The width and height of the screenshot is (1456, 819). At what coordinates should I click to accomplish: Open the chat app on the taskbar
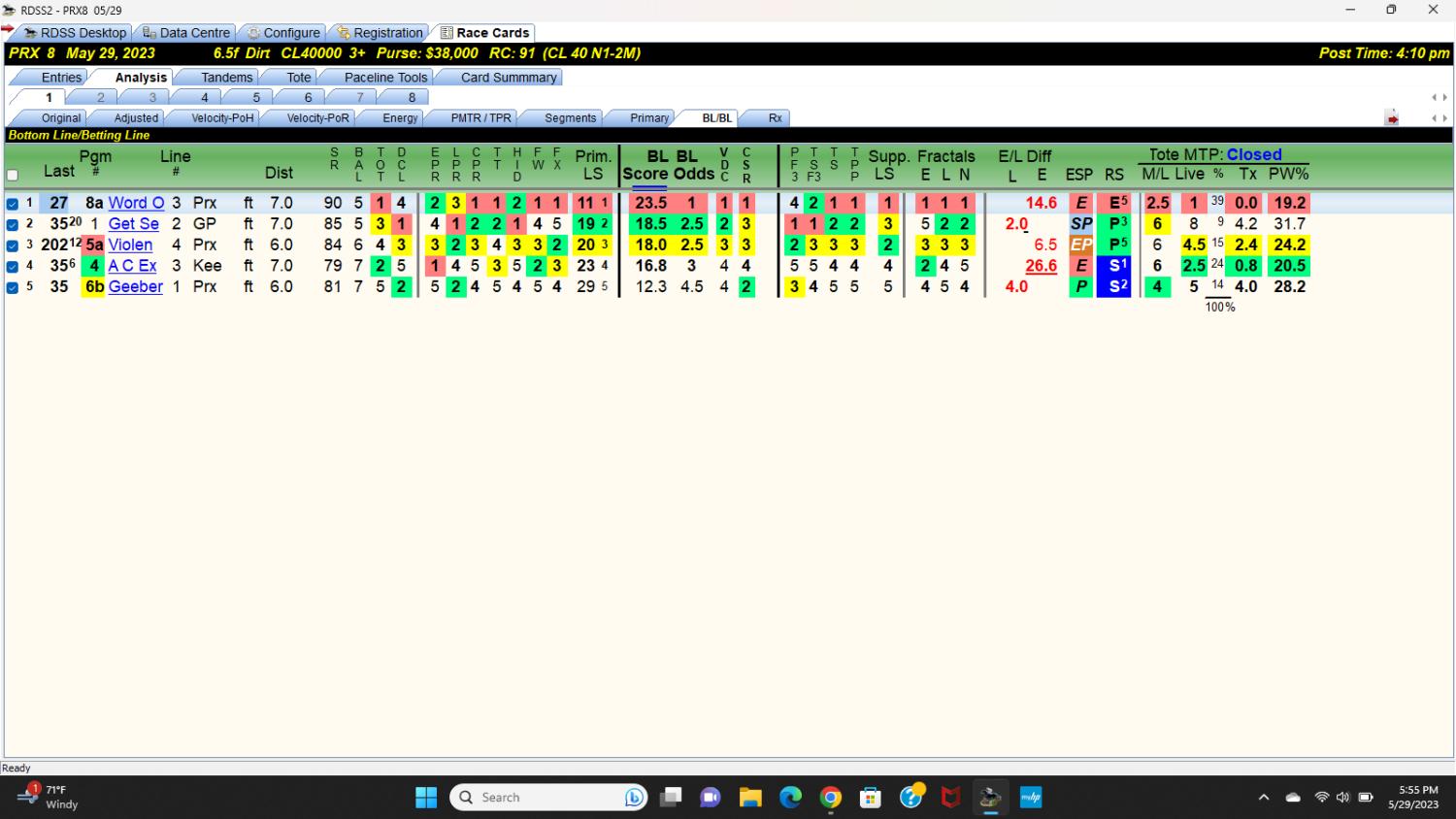coord(711,798)
